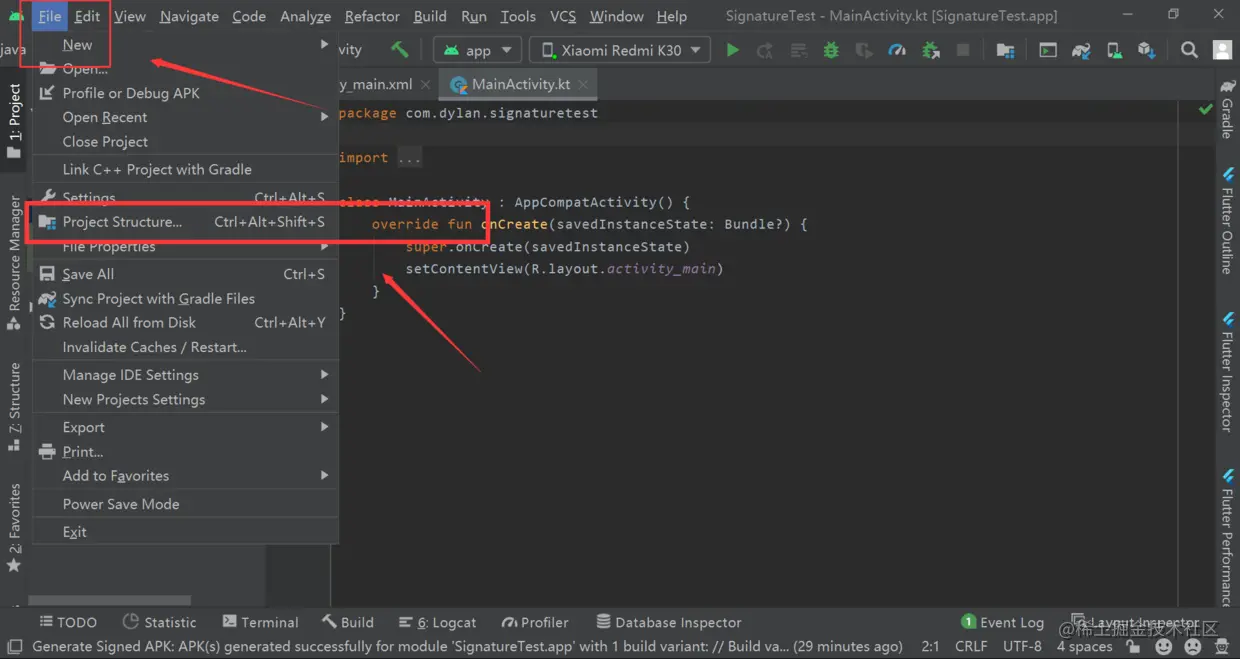Select Project Structure... menu entry
Image resolution: width=1240 pixels, height=659 pixels.
[x=185, y=222]
